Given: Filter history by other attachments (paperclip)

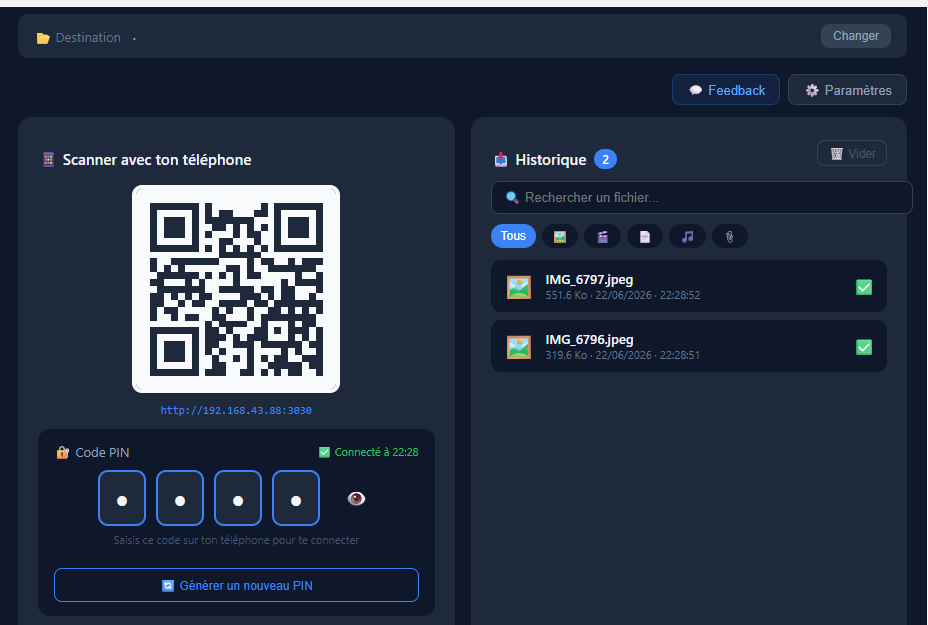Looking at the screenshot, I should [x=730, y=236].
